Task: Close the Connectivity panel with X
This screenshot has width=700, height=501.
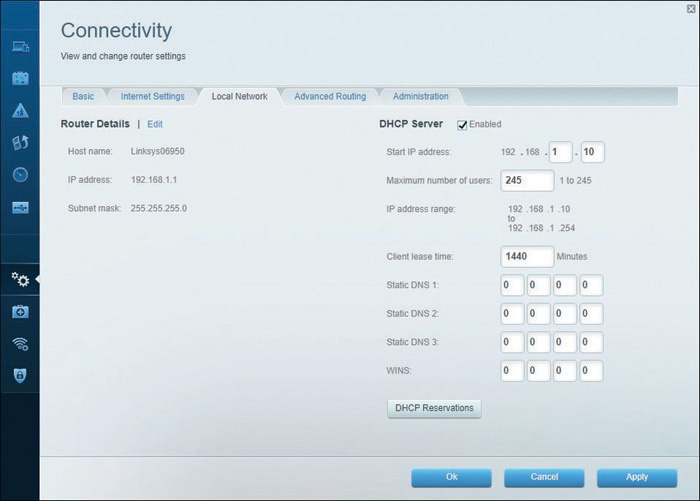Action: click(691, 9)
